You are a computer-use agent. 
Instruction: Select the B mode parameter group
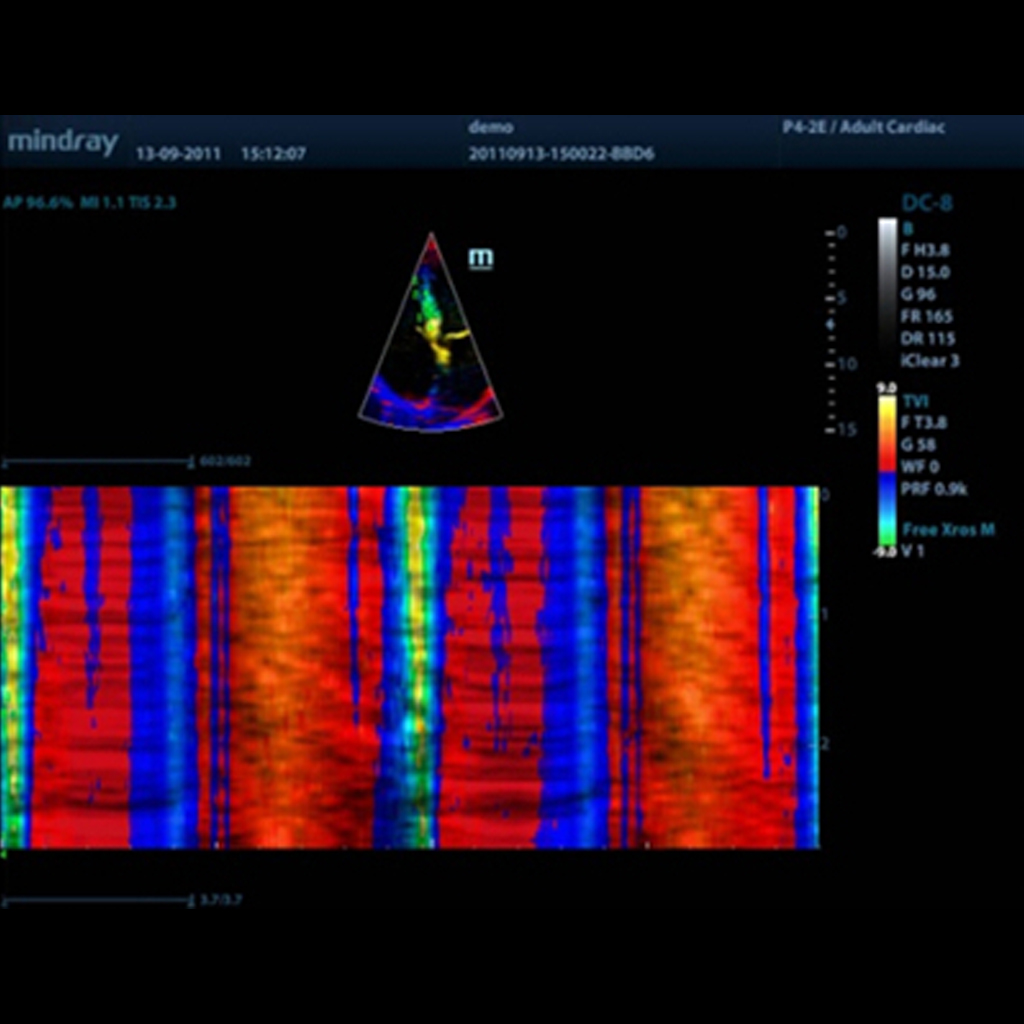click(909, 228)
